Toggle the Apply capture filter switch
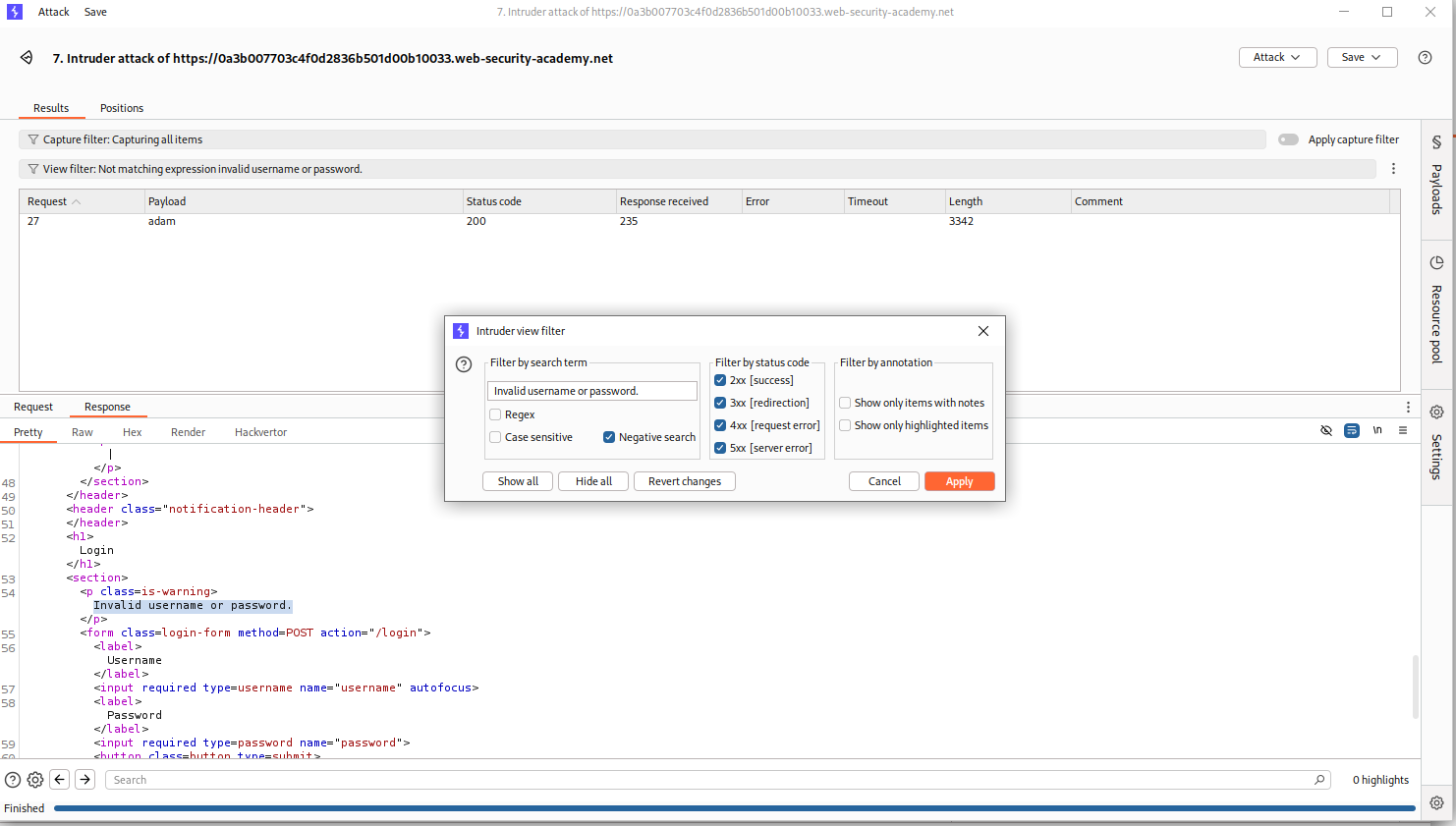Image resolution: width=1456 pixels, height=826 pixels. pos(1288,139)
